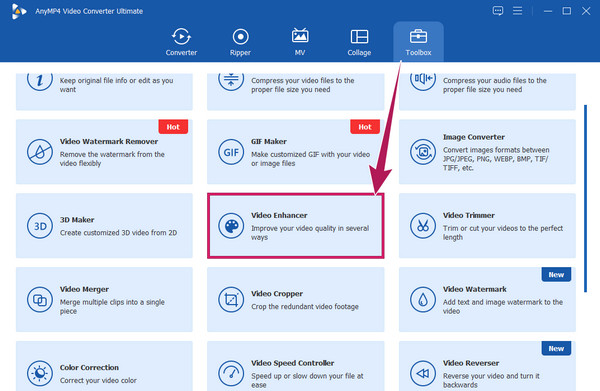Click the vertical scrollbar of the toolbox list
Image resolution: width=600 pixels, height=391 pixels.
585,199
